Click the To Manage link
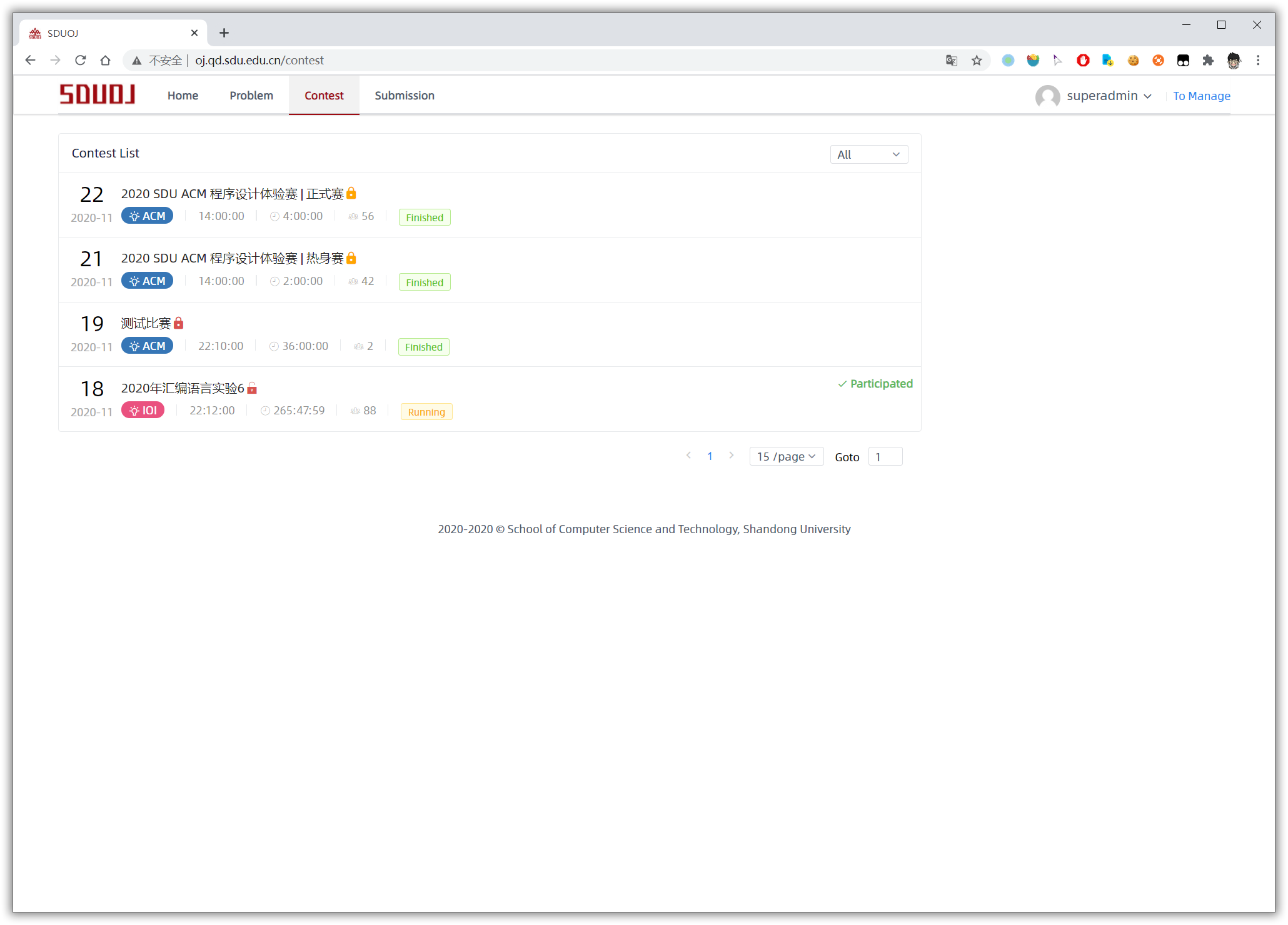 pyautogui.click(x=1201, y=96)
